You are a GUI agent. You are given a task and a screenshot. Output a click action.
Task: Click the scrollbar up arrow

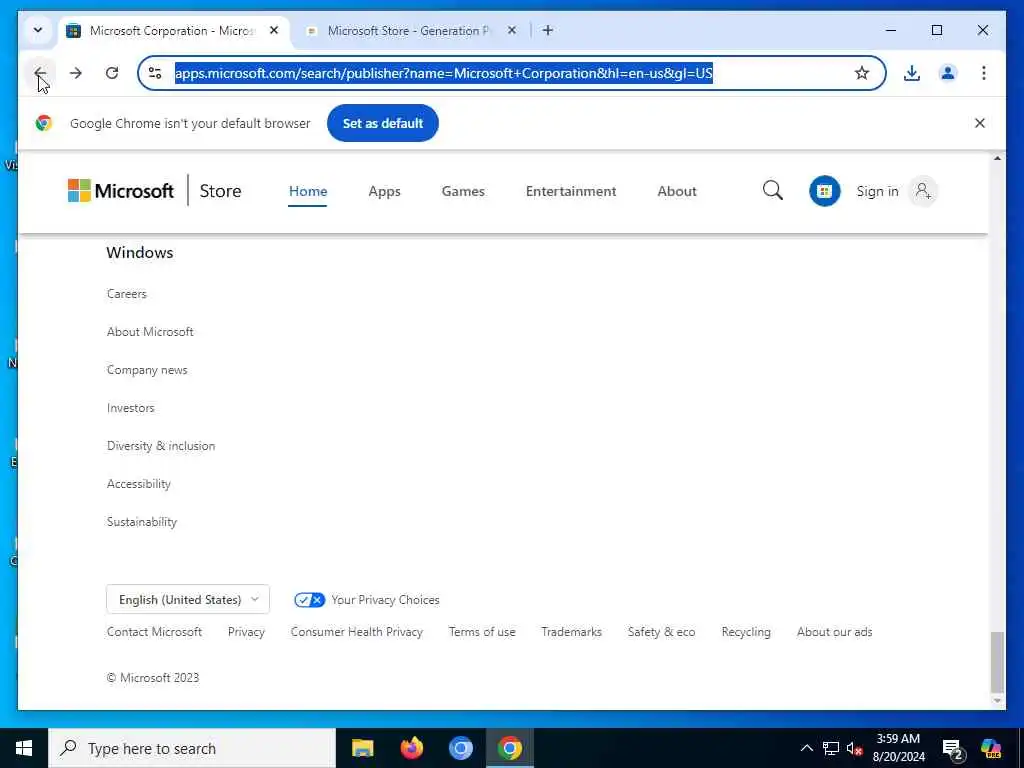(997, 158)
